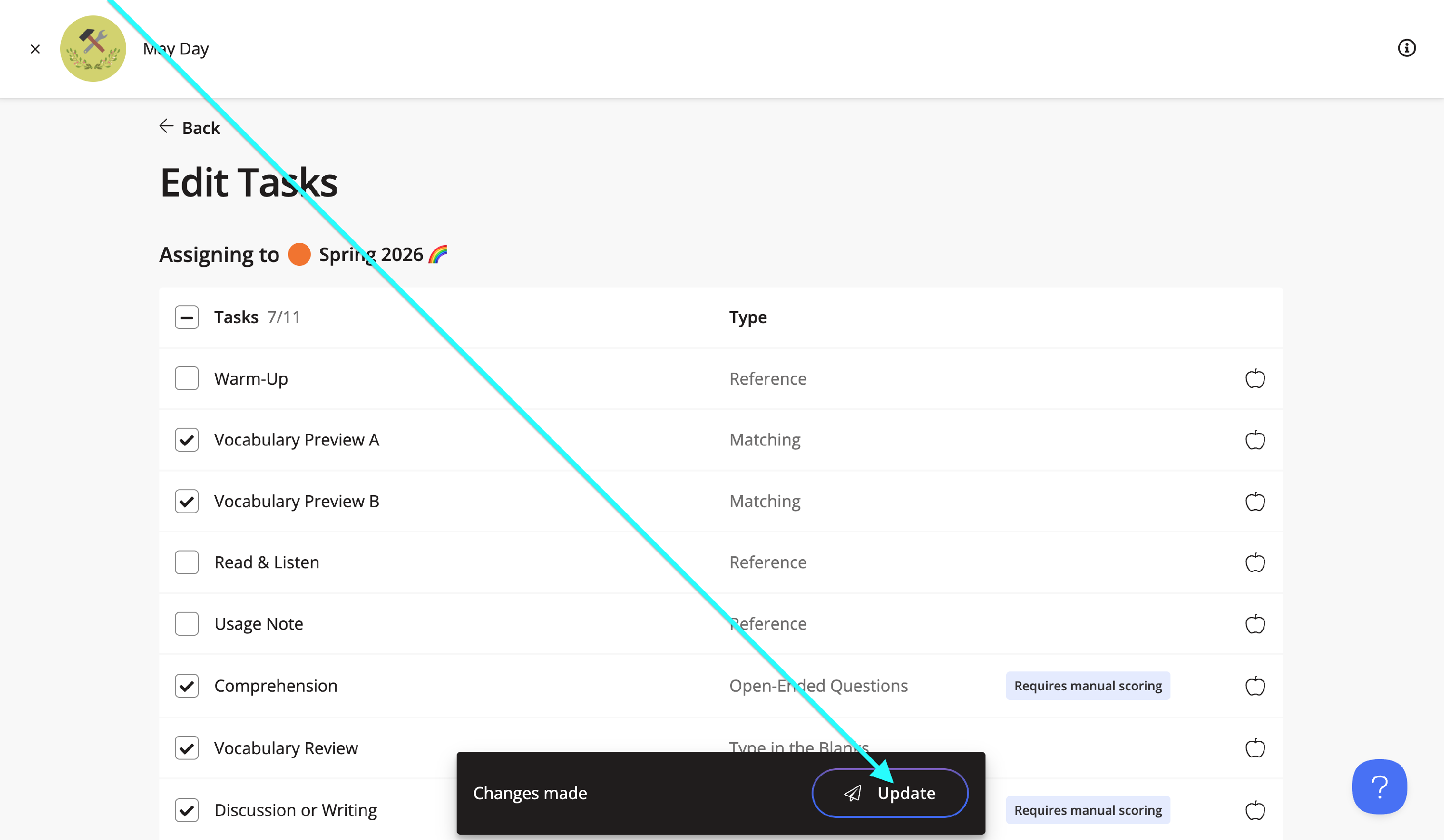Image resolution: width=1445 pixels, height=840 pixels.
Task: Uncheck the Vocabulary Preview A task
Action: (x=187, y=440)
